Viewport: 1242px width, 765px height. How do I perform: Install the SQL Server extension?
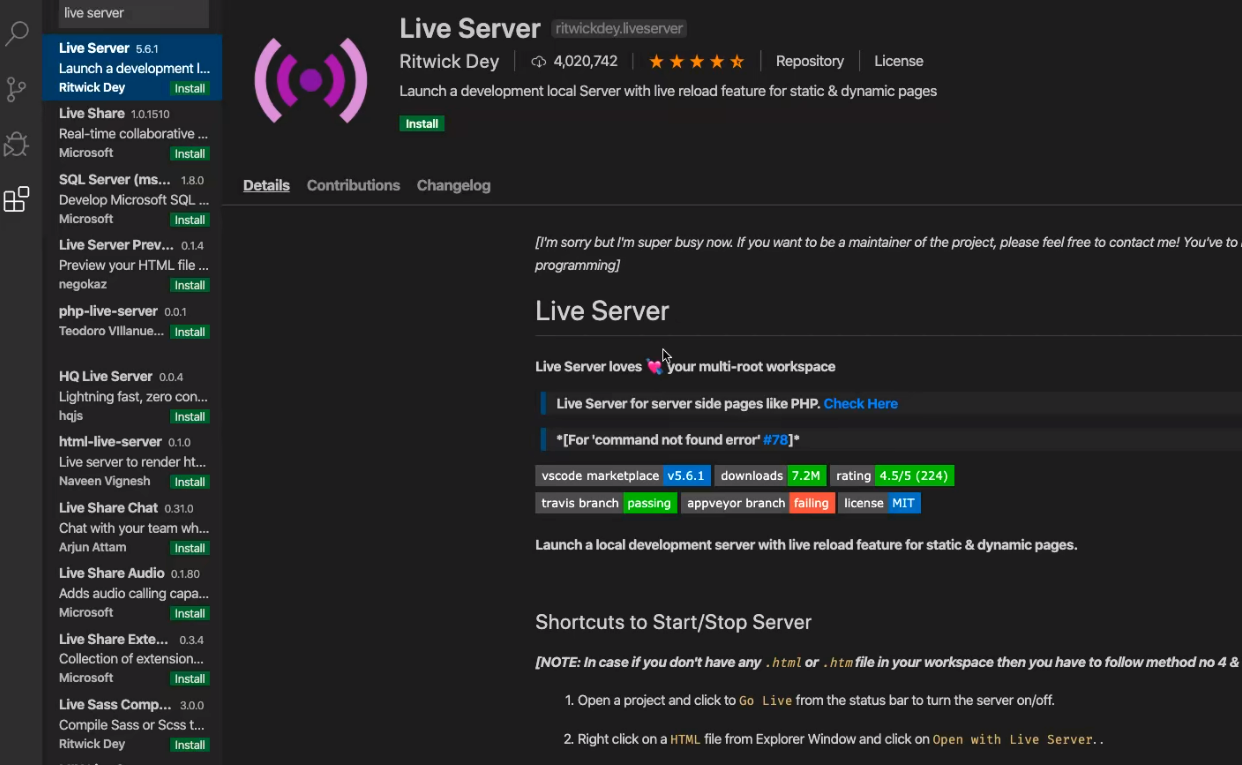click(190, 220)
